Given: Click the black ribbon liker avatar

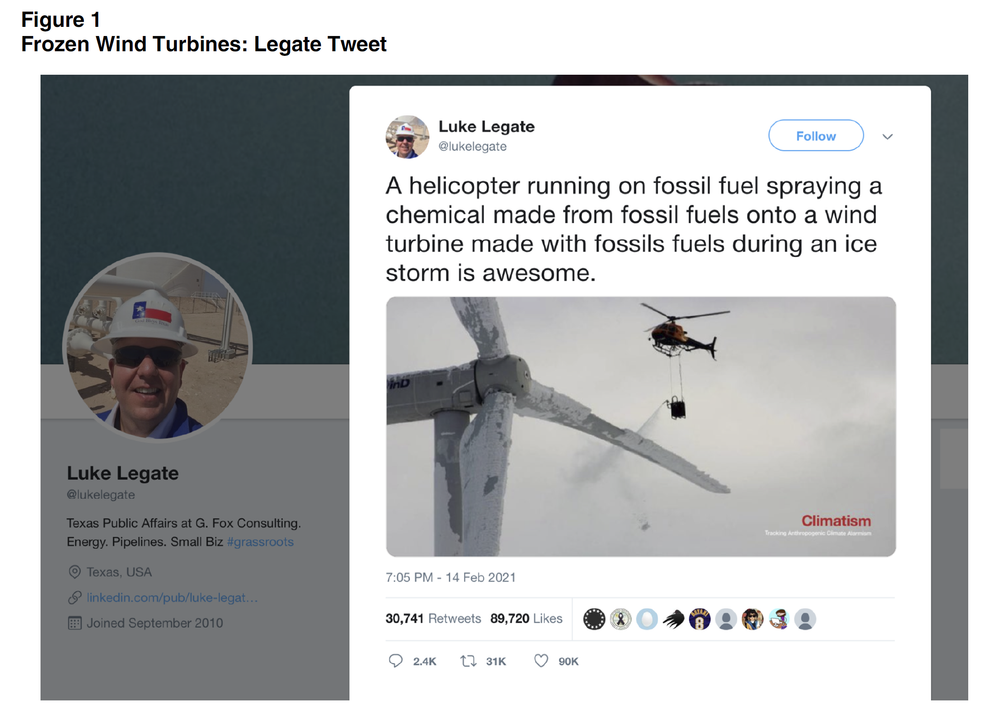Looking at the screenshot, I should (x=621, y=619).
